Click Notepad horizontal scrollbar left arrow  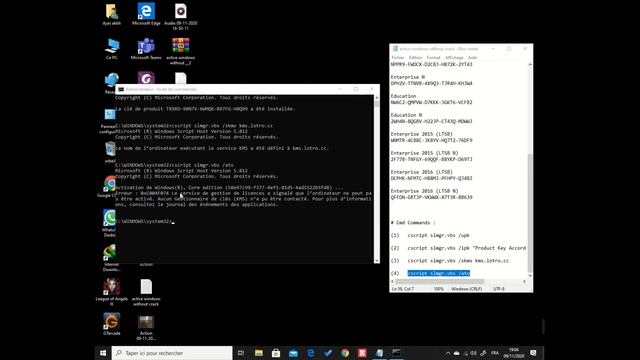(x=393, y=281)
